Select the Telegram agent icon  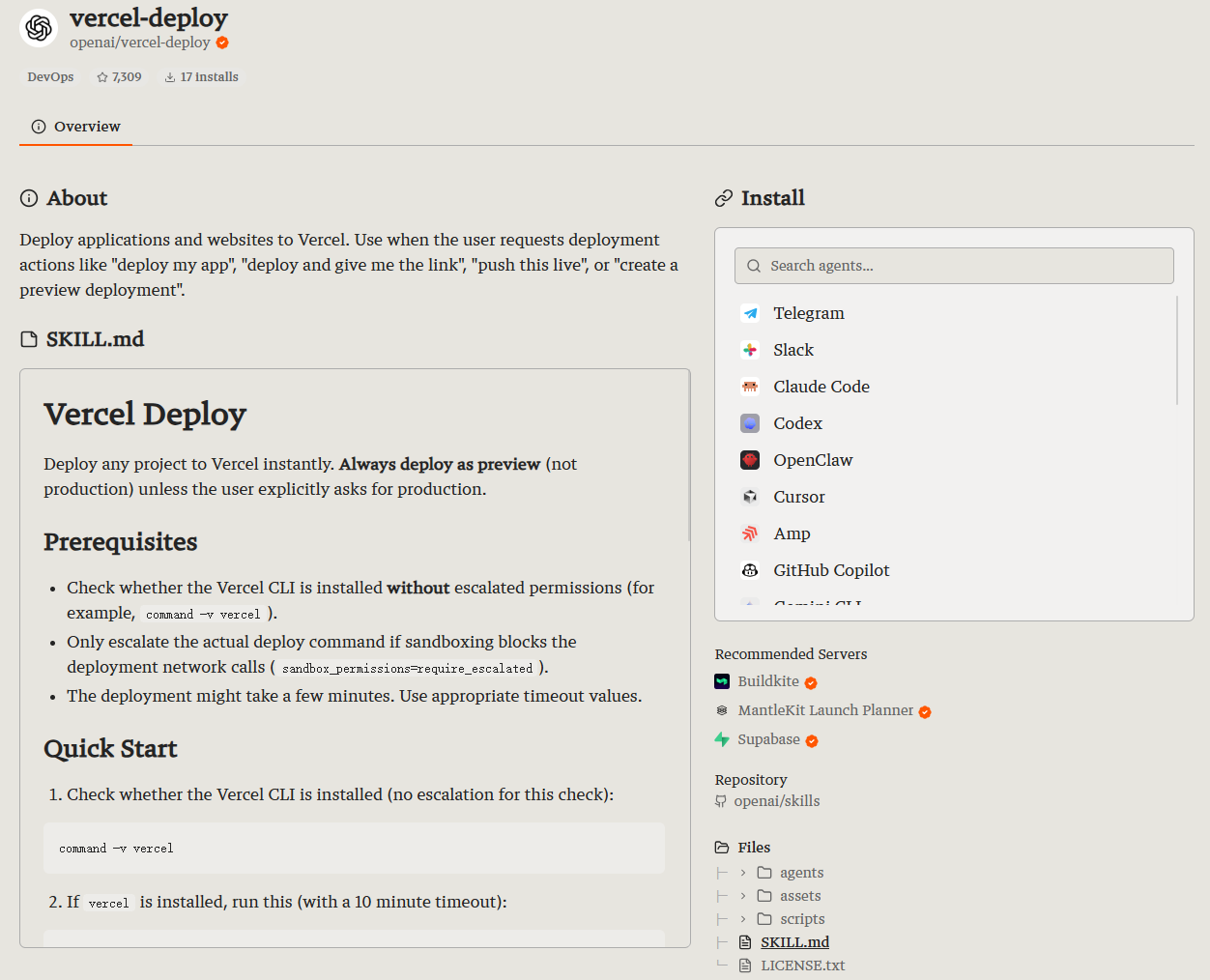tap(750, 313)
